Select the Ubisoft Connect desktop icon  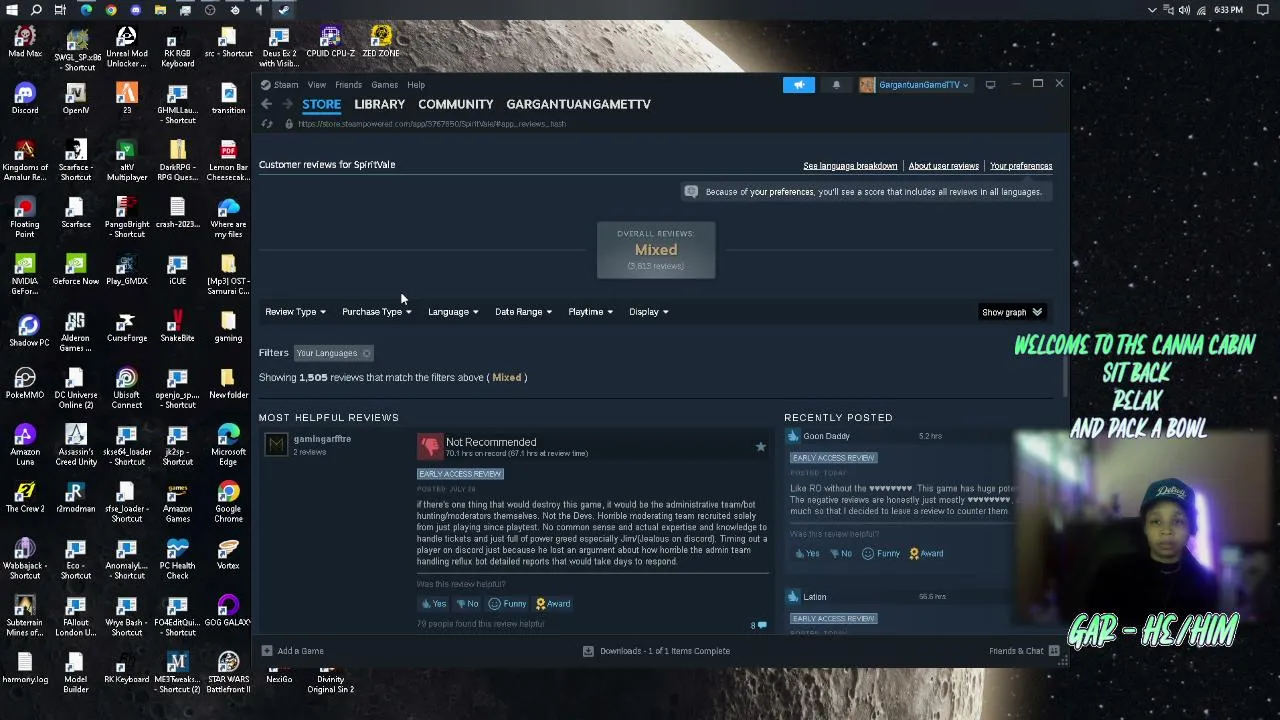[x=127, y=389]
